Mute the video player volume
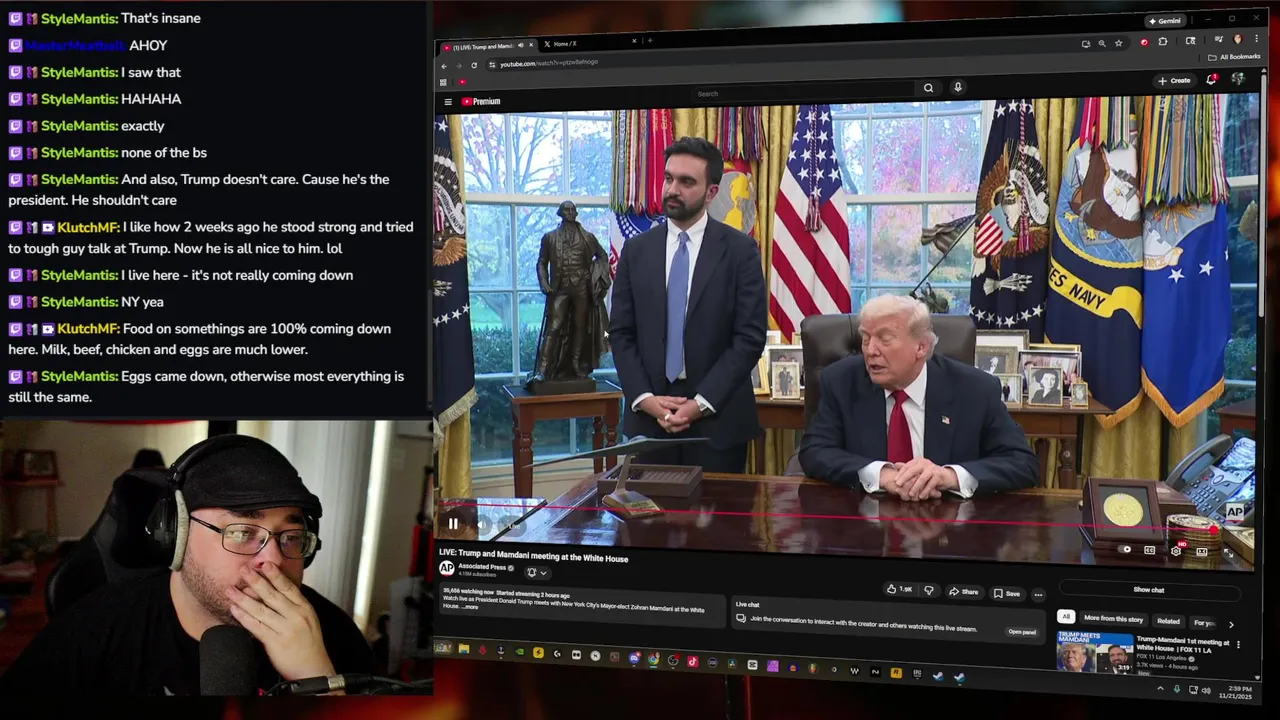This screenshot has height=720, width=1280. click(x=482, y=525)
